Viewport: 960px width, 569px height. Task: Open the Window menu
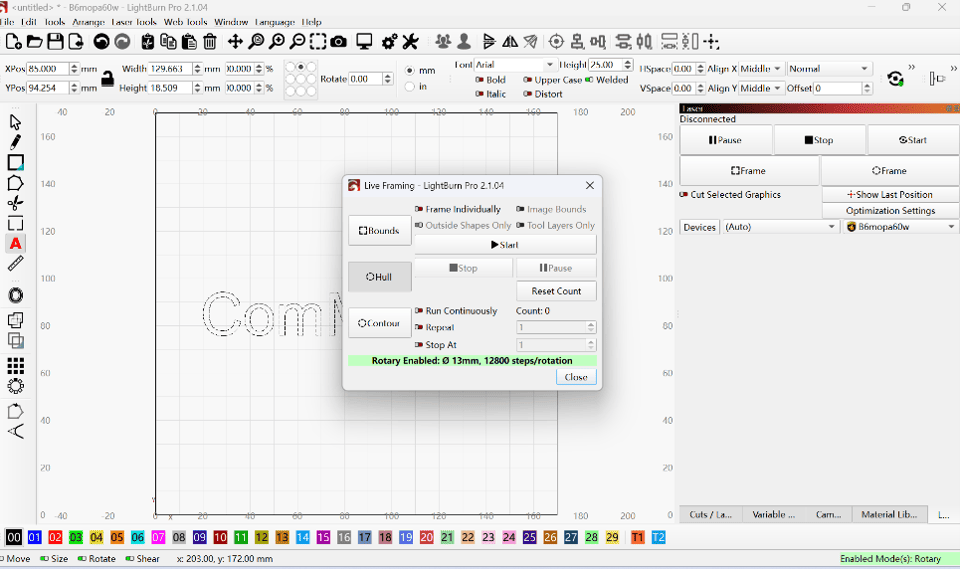(231, 22)
